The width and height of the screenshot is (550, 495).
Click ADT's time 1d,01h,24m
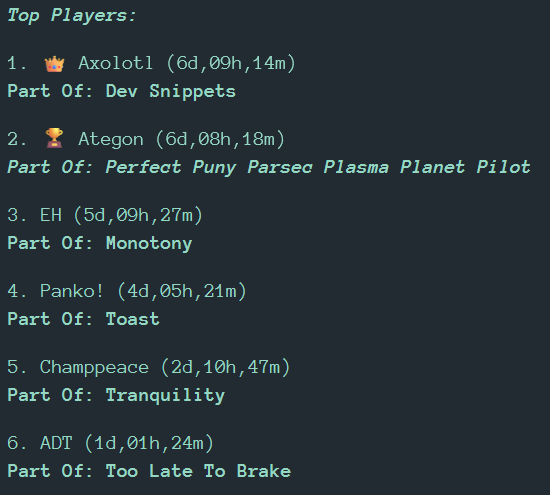(149, 443)
